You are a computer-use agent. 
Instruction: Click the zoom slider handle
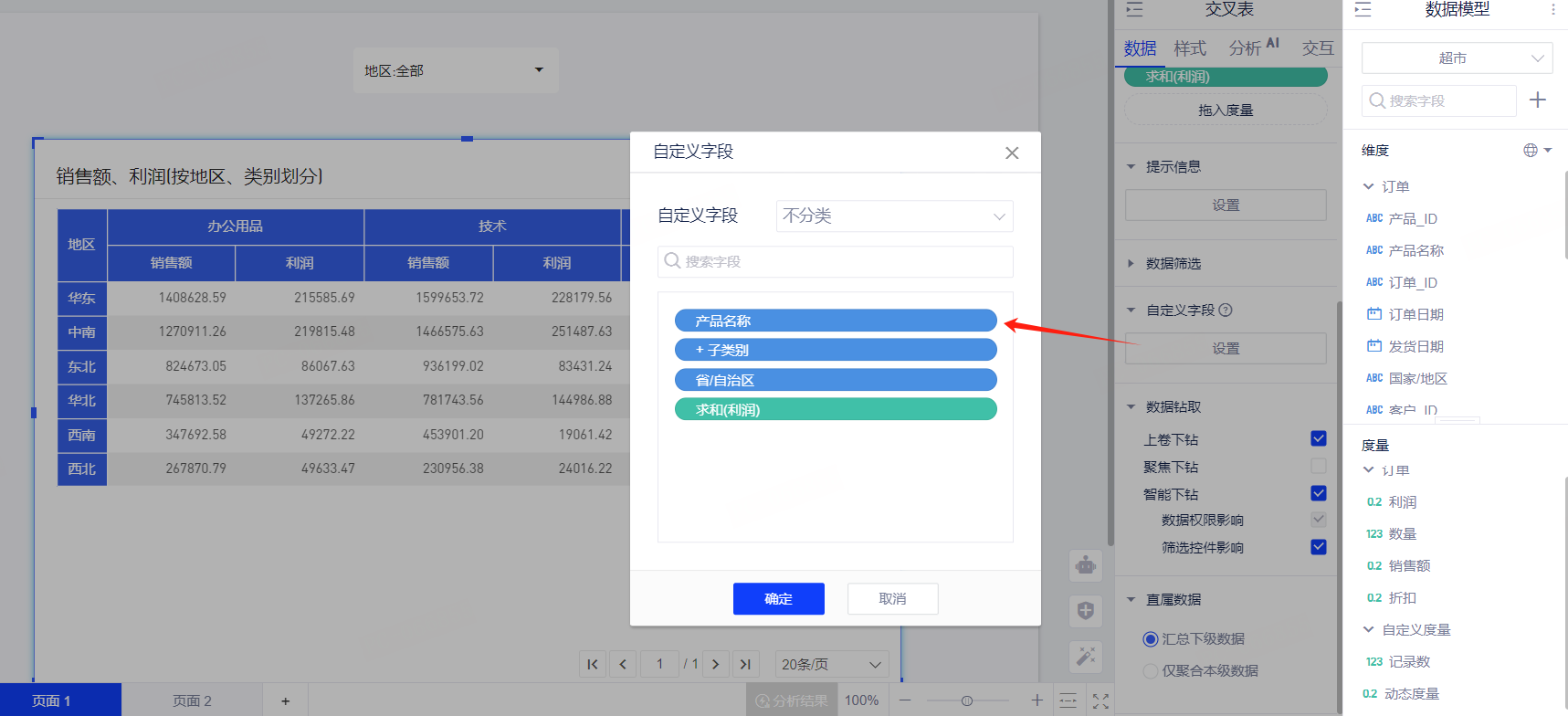click(966, 701)
